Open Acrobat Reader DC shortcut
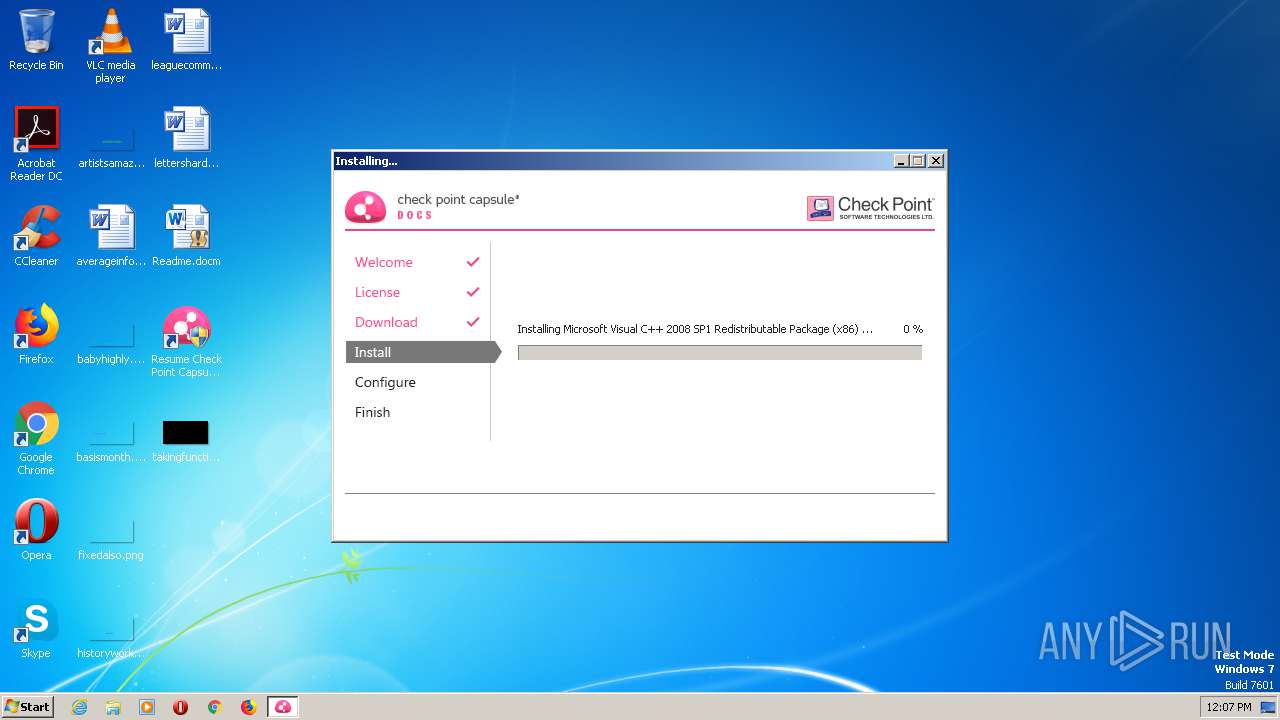Screen dimensions: 1280x720 click(x=36, y=144)
